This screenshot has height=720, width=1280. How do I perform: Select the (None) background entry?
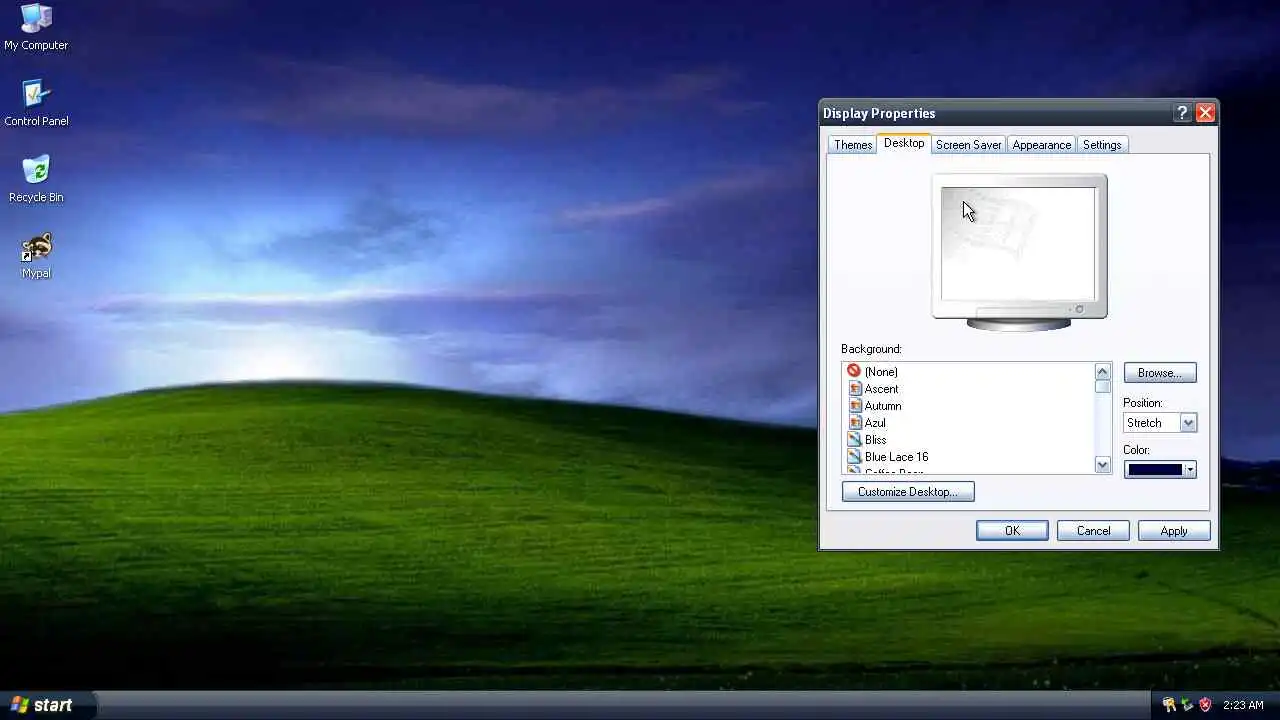(x=881, y=372)
